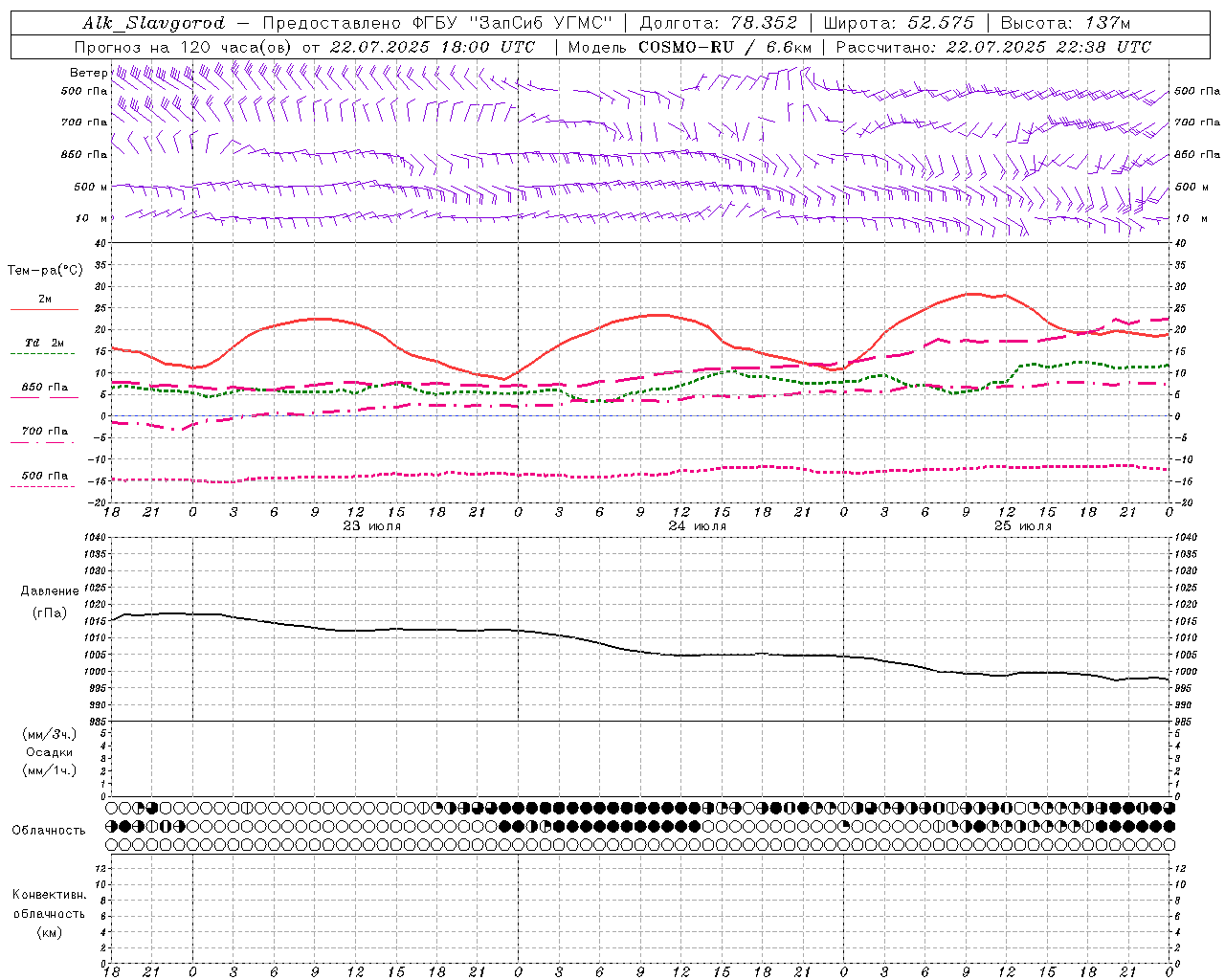Click the Рассчитано: 22.07.2025 22:38 UTC timestamp

click(x=993, y=47)
